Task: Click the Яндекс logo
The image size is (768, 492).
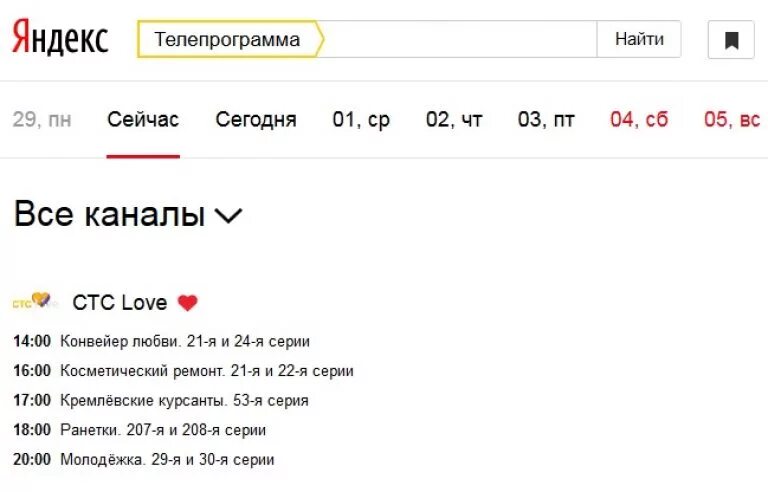Action: 60,38
